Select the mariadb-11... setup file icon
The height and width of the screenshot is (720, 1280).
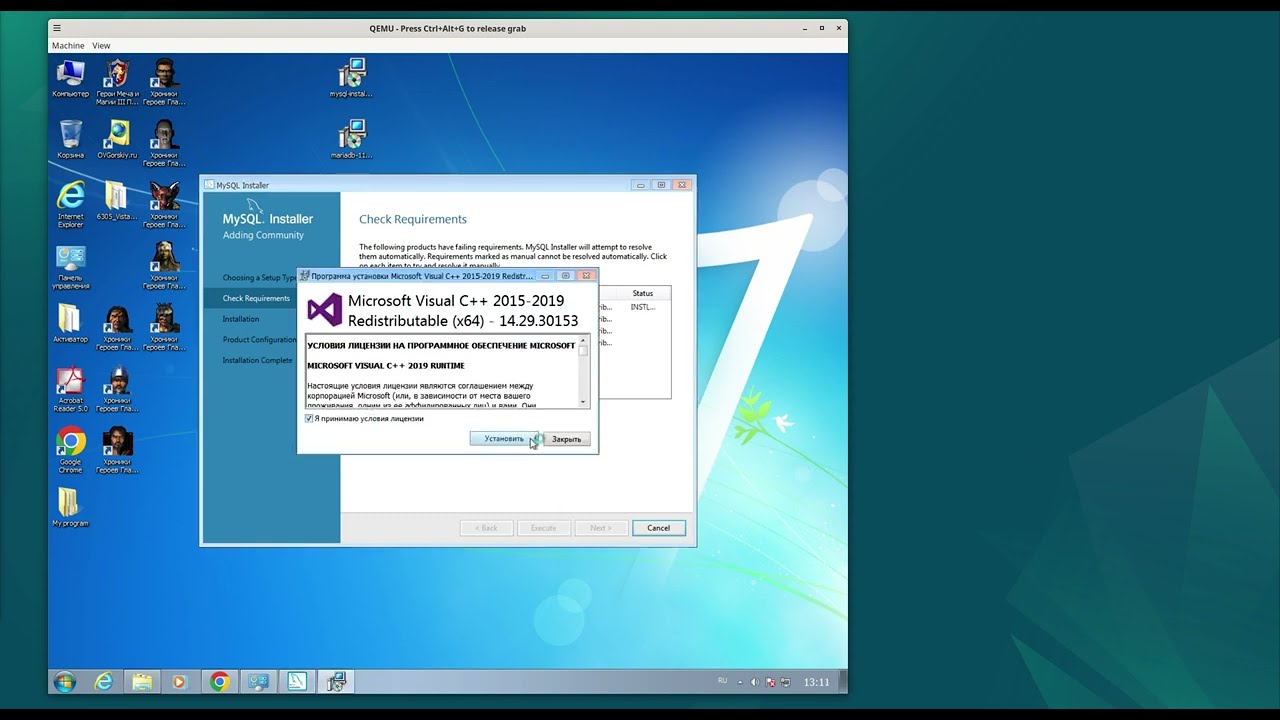(x=351, y=140)
